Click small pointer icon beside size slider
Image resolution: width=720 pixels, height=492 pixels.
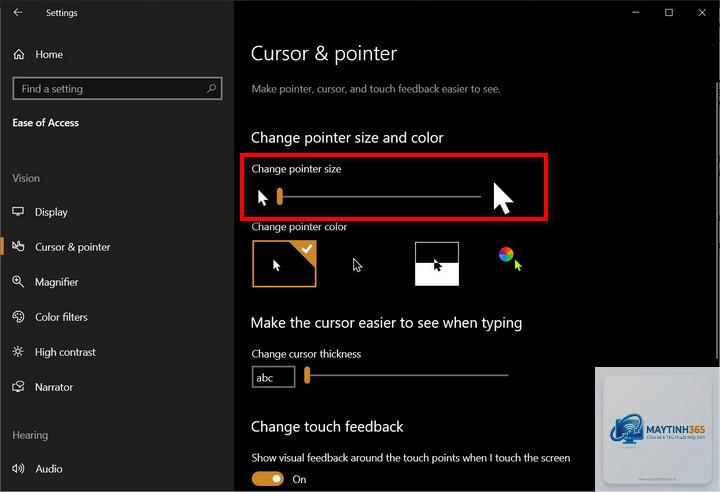point(262,198)
